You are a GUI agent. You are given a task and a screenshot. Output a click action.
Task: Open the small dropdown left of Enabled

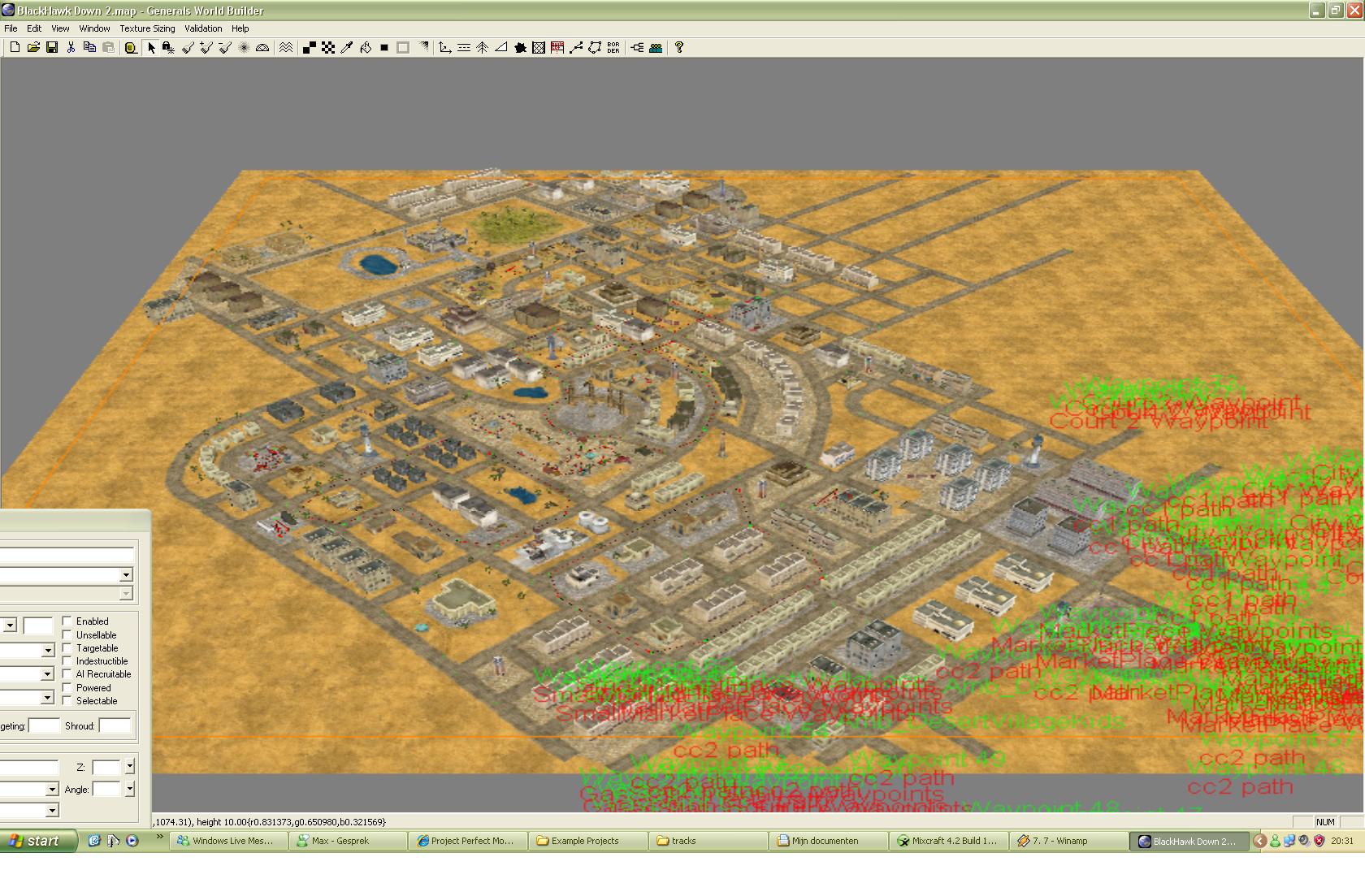point(10,625)
